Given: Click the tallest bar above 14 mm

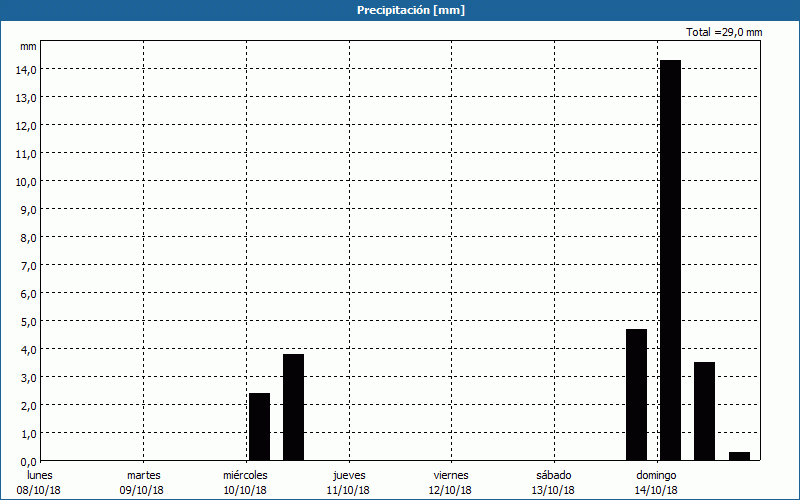Looking at the screenshot, I should point(670,260).
